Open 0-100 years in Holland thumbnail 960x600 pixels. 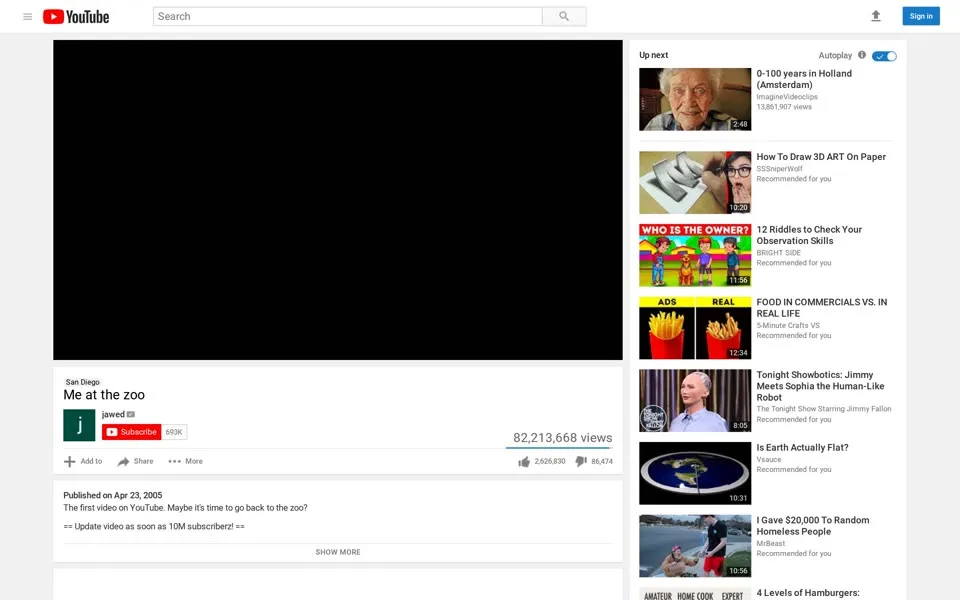click(x=695, y=99)
